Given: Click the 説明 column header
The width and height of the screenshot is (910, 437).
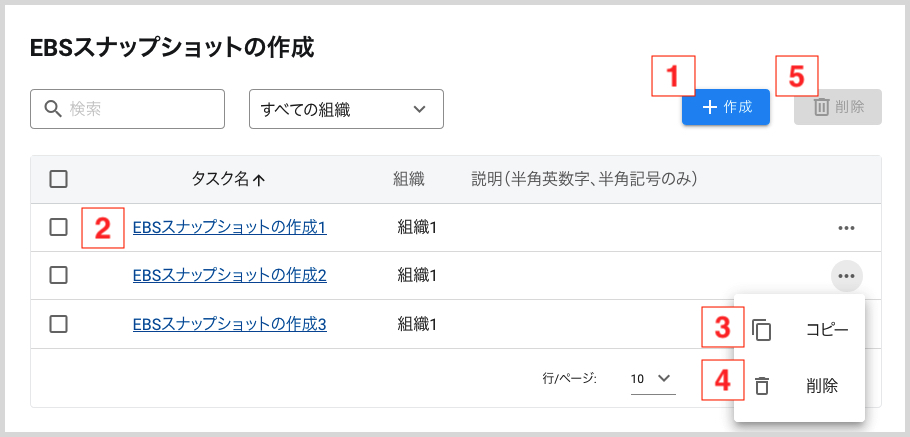Looking at the screenshot, I should [x=583, y=180].
